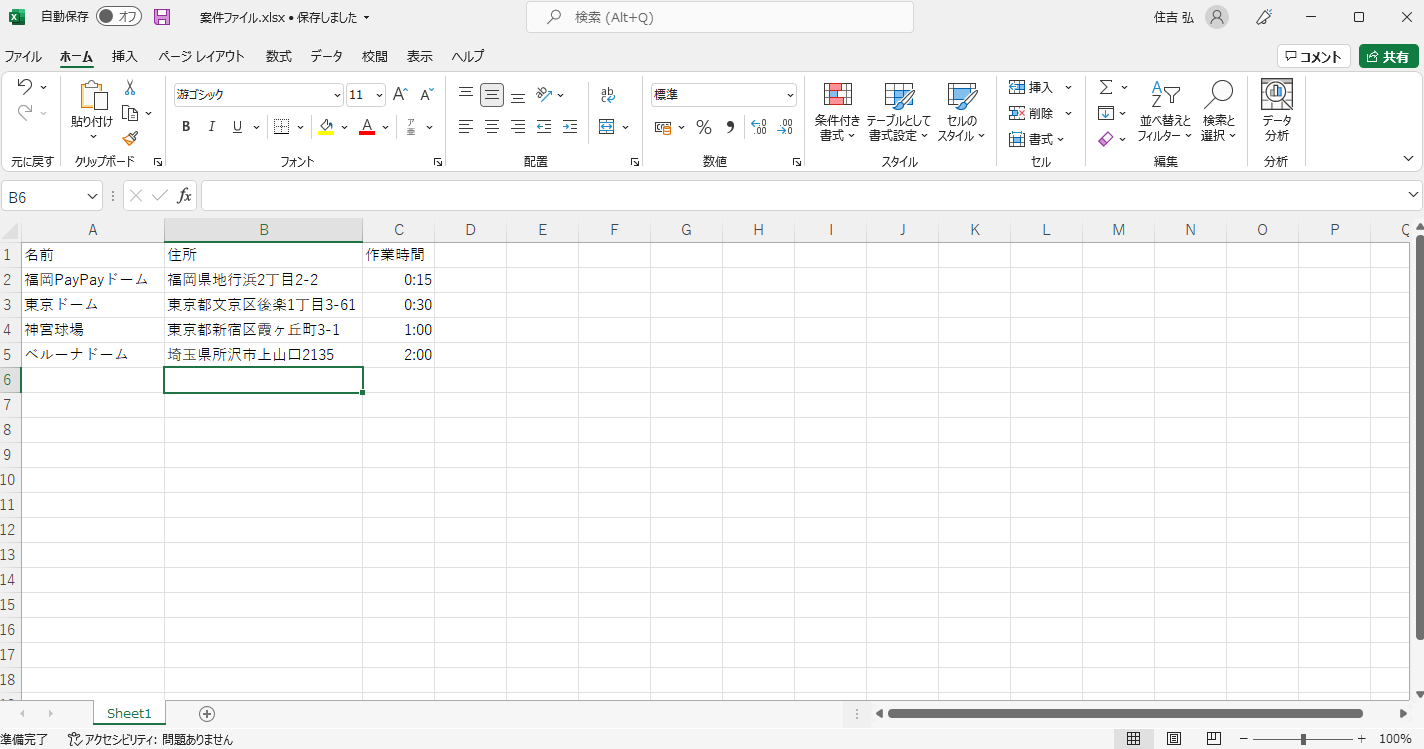Screen dimensions: 1424x749
Task: Click the search box in title bar
Action: pos(720,17)
